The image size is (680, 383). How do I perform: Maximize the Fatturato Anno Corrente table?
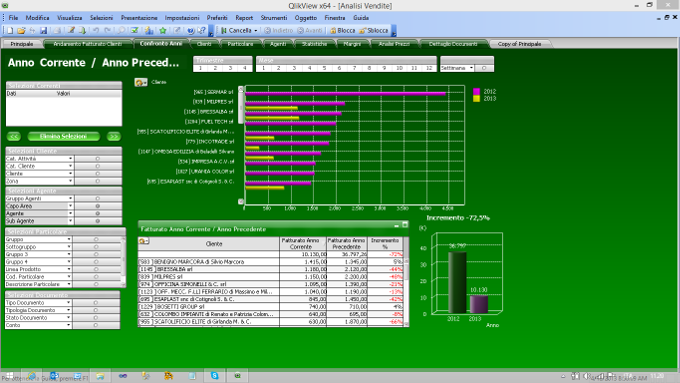405,225
